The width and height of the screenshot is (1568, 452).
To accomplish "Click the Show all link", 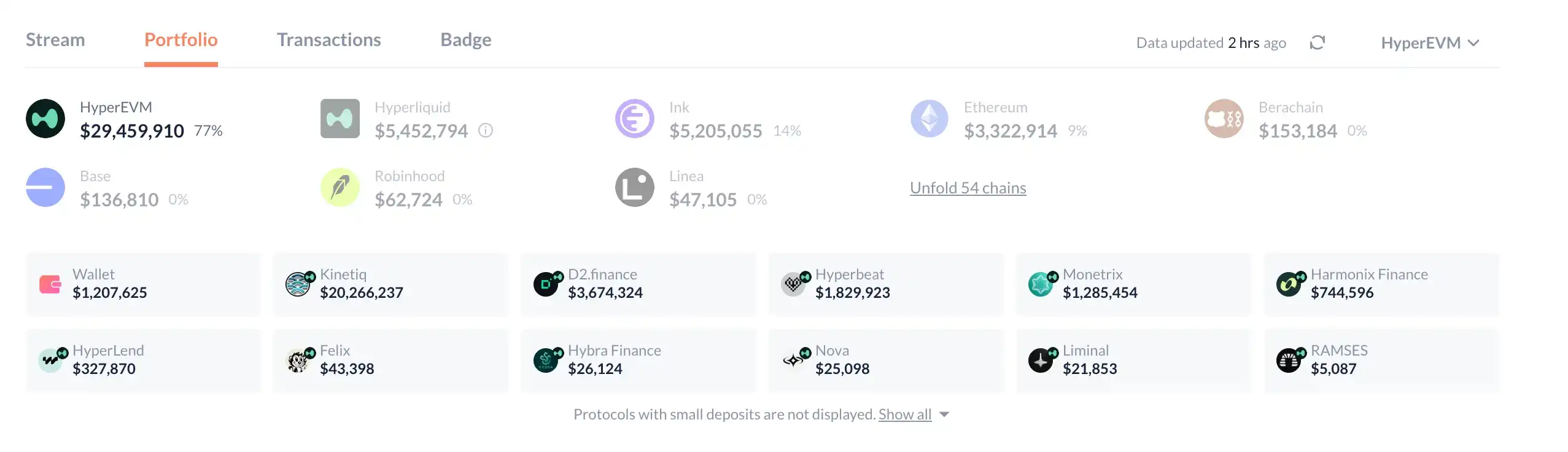I will (x=905, y=415).
